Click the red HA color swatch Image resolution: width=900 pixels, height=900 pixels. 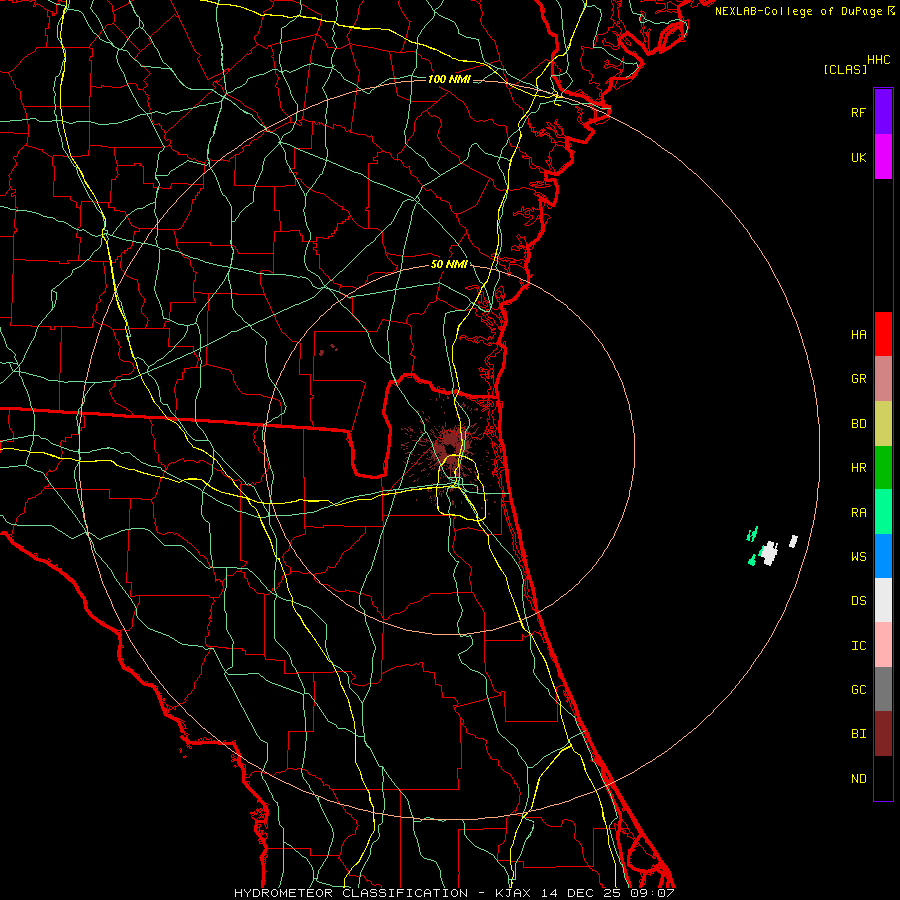coord(883,334)
